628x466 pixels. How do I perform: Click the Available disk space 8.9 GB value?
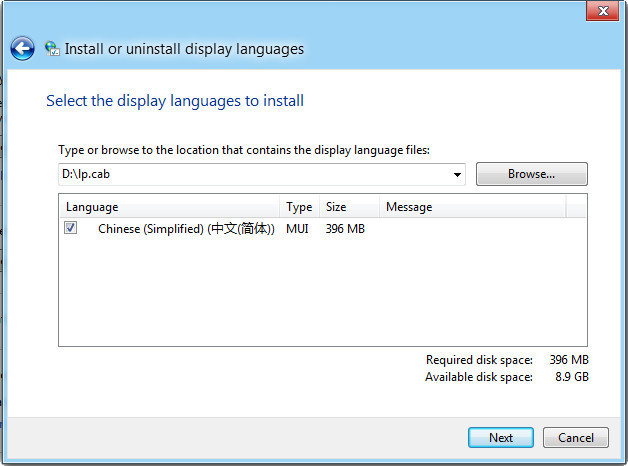572,377
